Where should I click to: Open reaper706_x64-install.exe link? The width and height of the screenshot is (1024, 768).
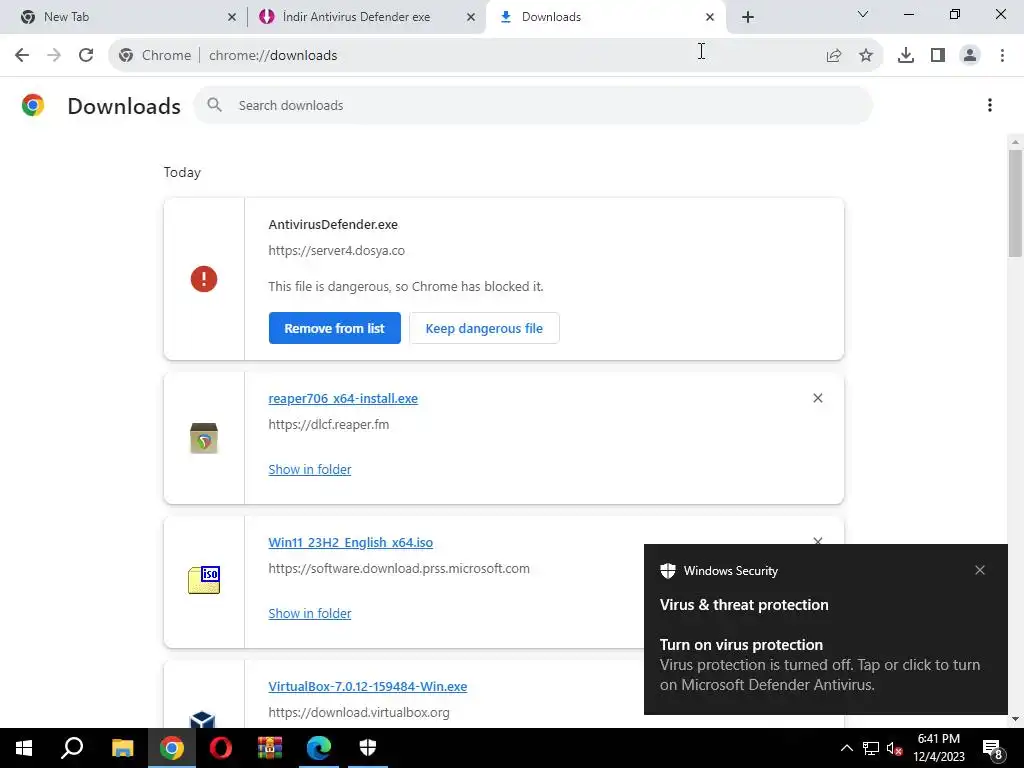click(x=343, y=398)
